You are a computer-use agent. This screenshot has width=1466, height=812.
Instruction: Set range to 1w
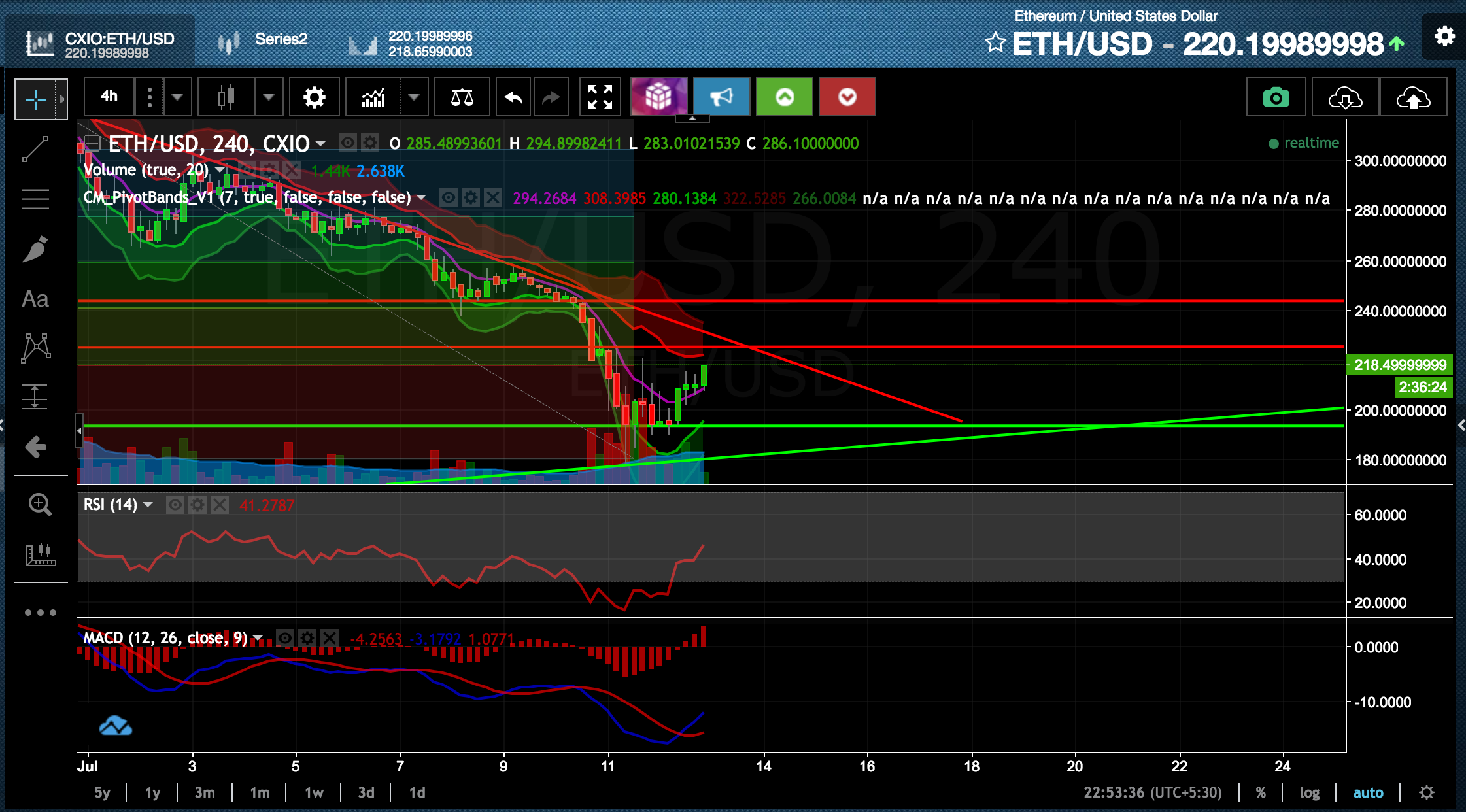tap(314, 793)
